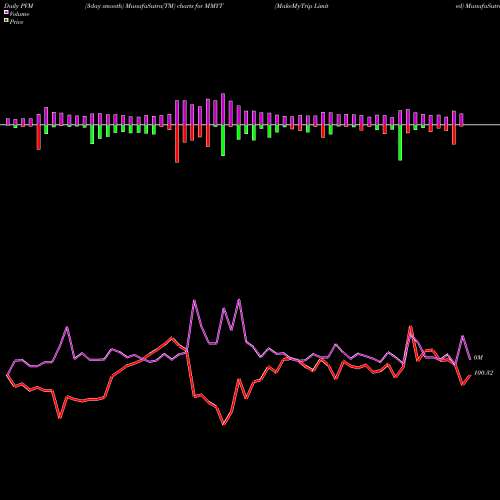Click the highest peak of the purple volume line
The image size is (500, 500).
pos(239,300)
